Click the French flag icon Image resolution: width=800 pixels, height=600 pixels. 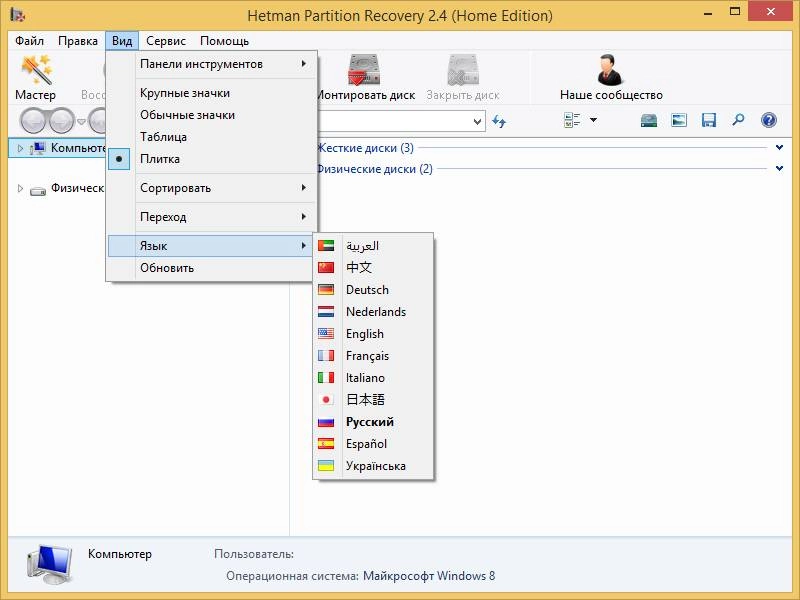pyautogui.click(x=326, y=356)
